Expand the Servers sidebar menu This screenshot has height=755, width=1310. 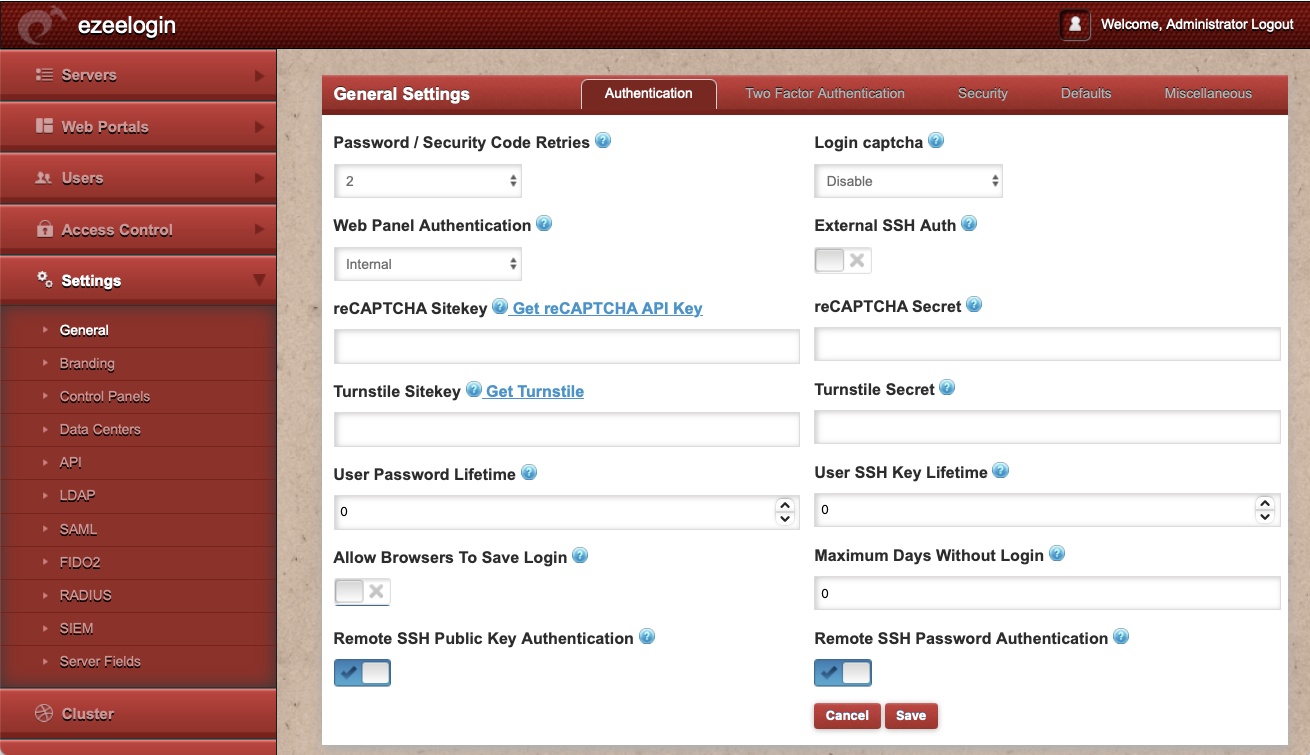click(x=138, y=75)
